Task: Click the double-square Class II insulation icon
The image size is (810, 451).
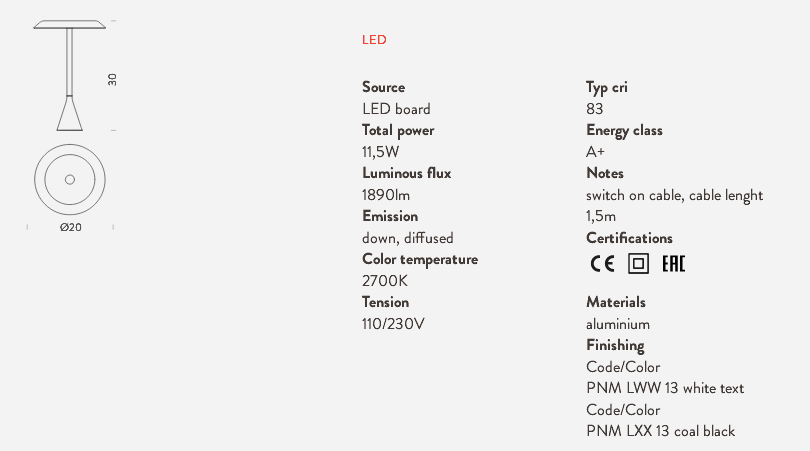Action: (638, 264)
